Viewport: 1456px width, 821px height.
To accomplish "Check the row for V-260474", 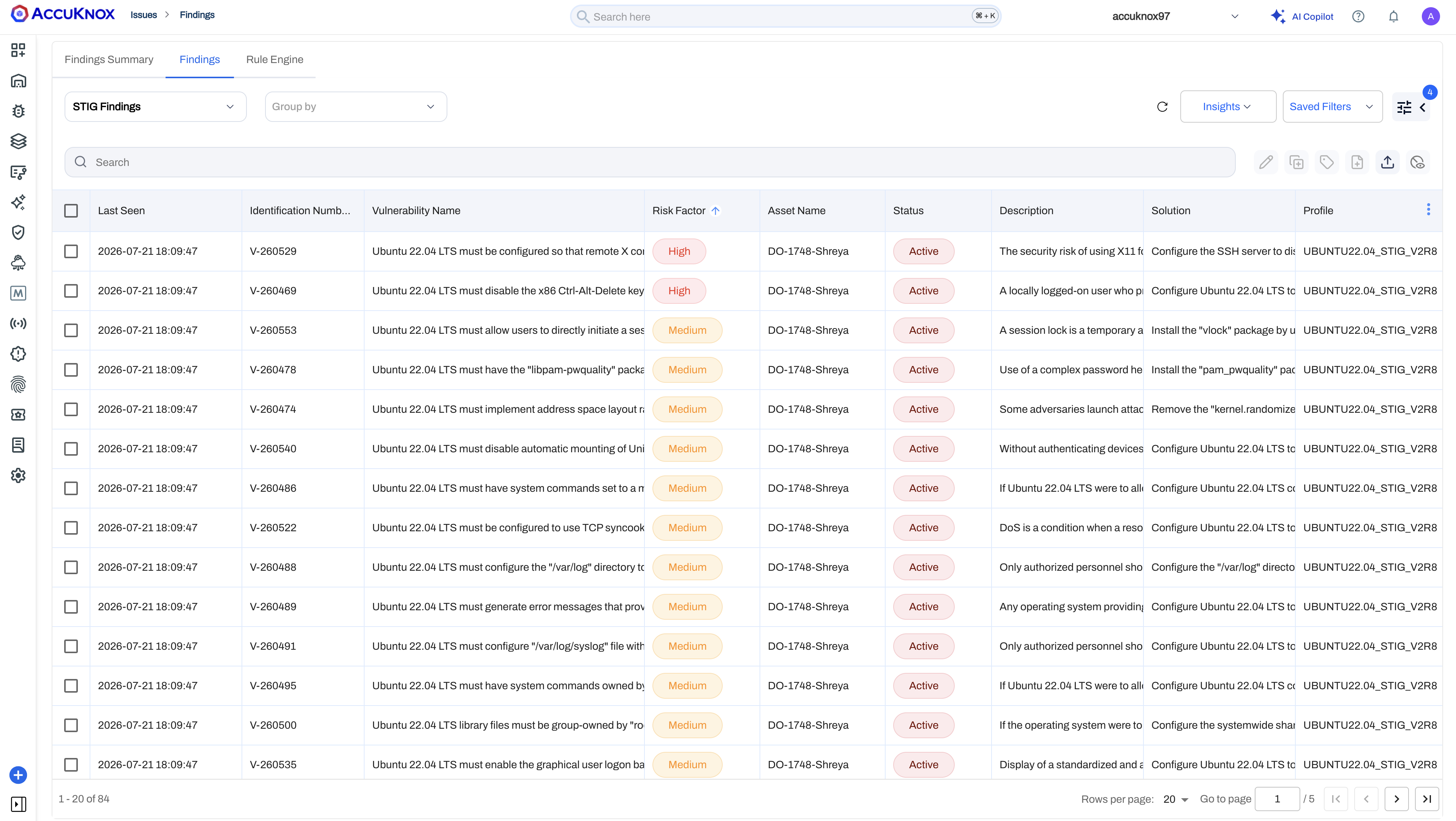I will tap(71, 409).
